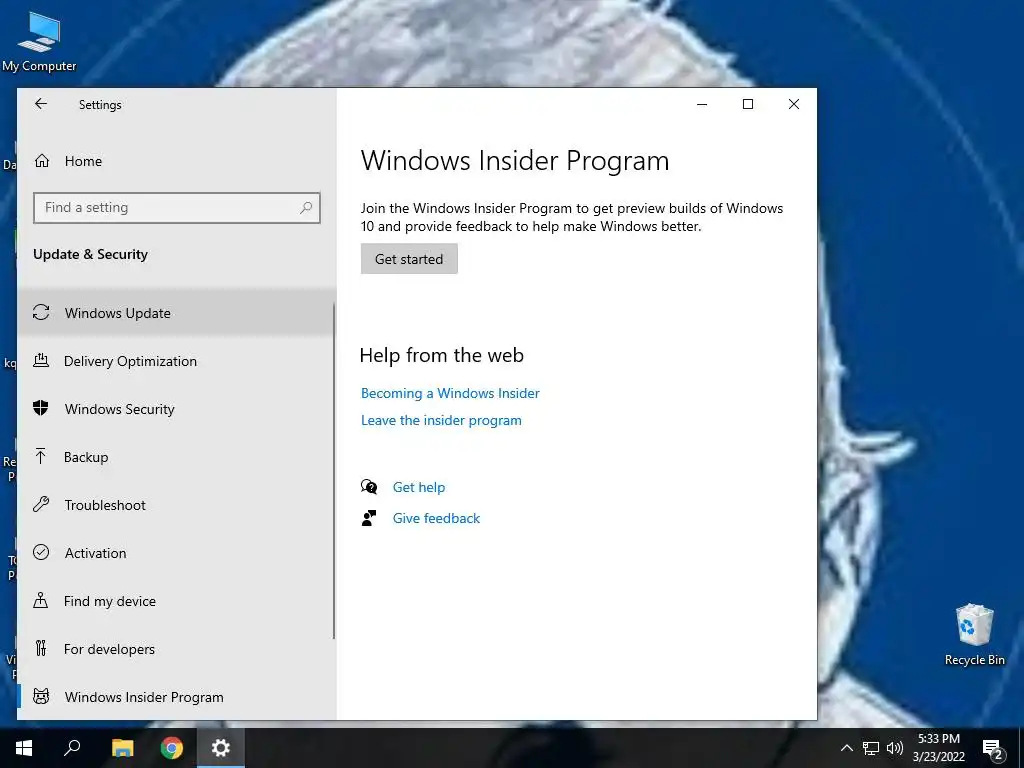Open Windows Security section
Screen dimensions: 1024x768
176,409
